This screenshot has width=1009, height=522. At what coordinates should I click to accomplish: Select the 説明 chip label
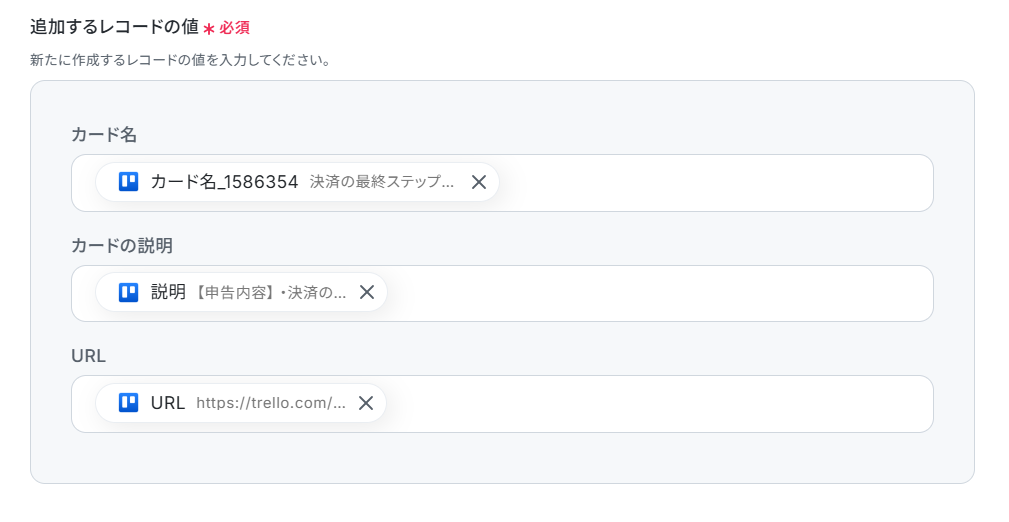click(x=168, y=292)
